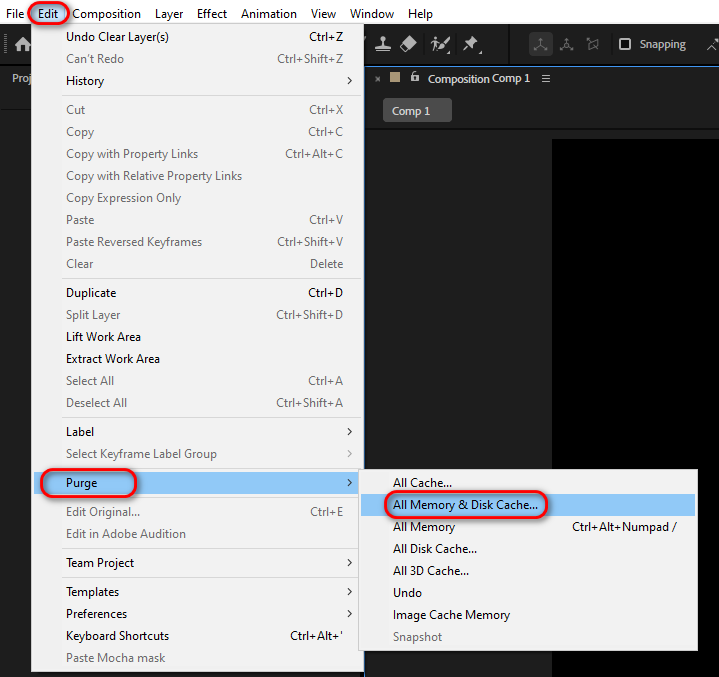Close the open Edit menu

click(48, 14)
